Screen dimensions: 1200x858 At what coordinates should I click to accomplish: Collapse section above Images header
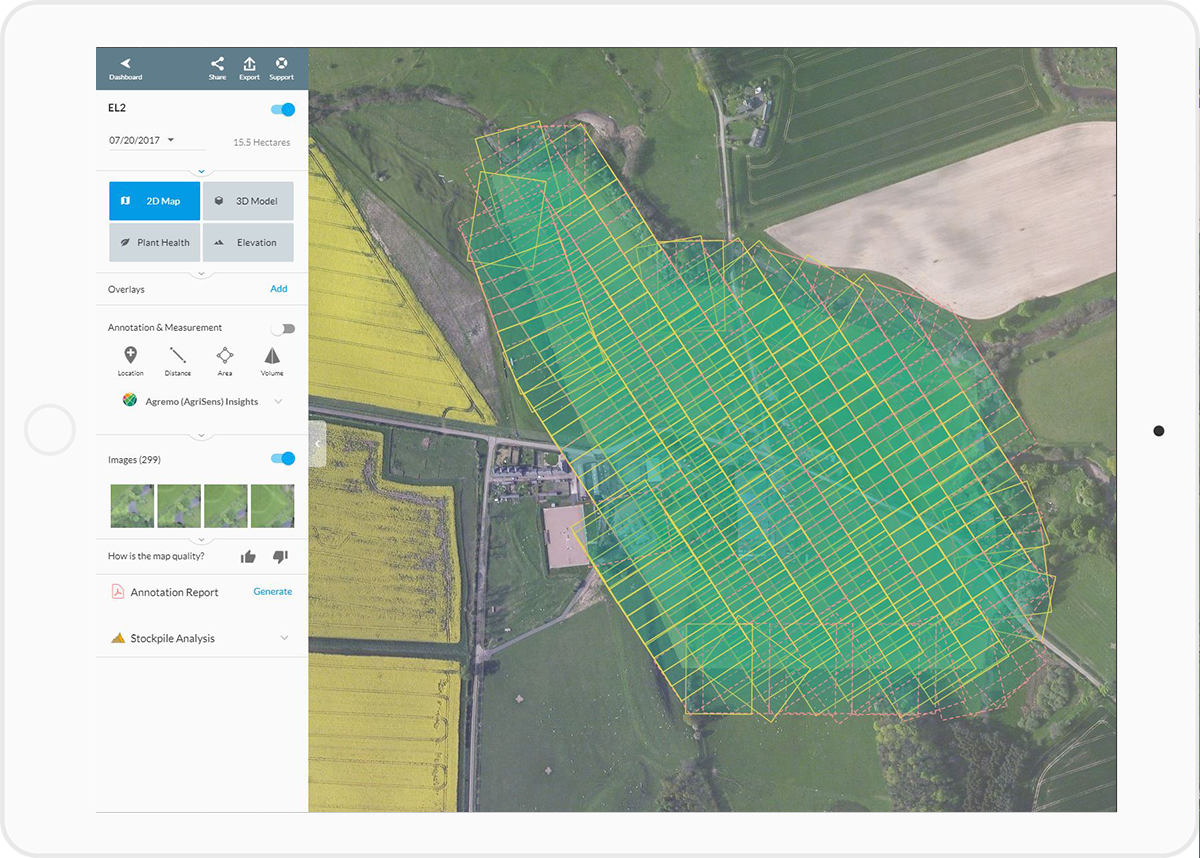201,436
